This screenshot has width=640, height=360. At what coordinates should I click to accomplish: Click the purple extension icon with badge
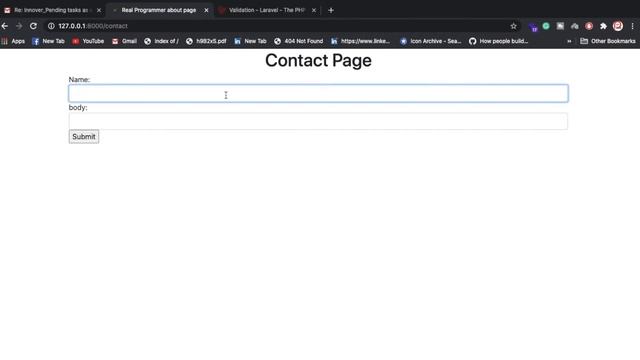[x=533, y=27]
